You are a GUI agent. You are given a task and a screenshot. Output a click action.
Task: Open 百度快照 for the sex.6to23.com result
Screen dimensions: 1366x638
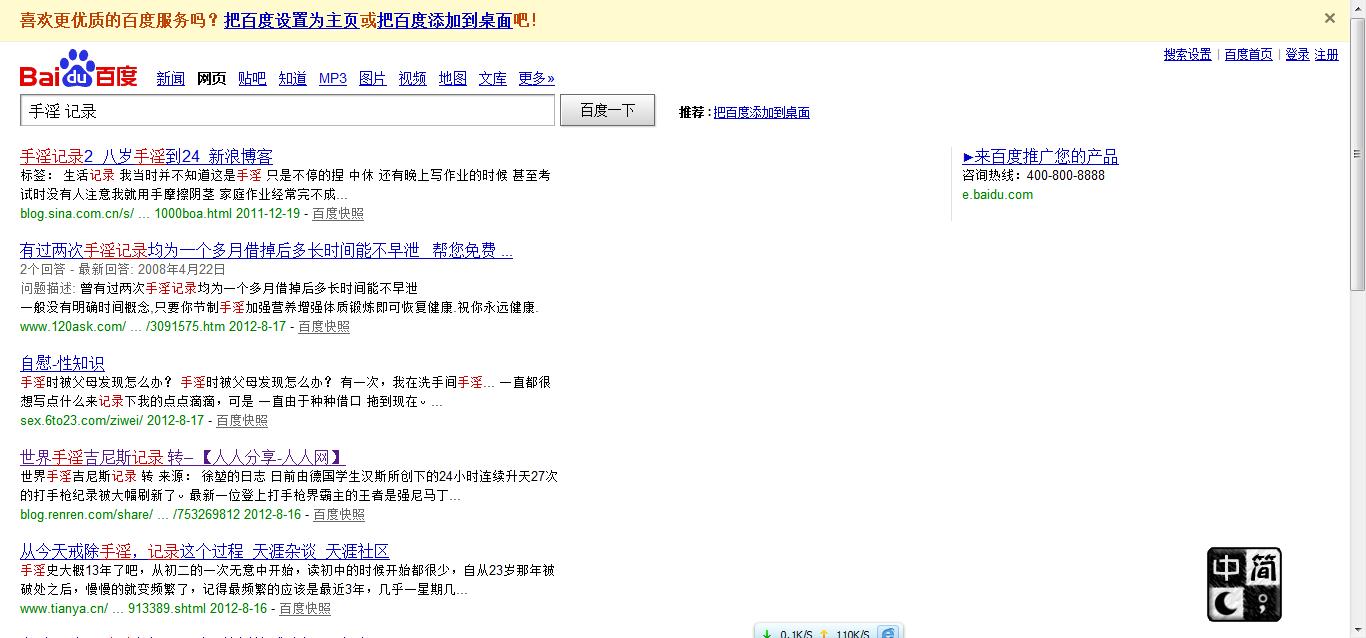[242, 421]
